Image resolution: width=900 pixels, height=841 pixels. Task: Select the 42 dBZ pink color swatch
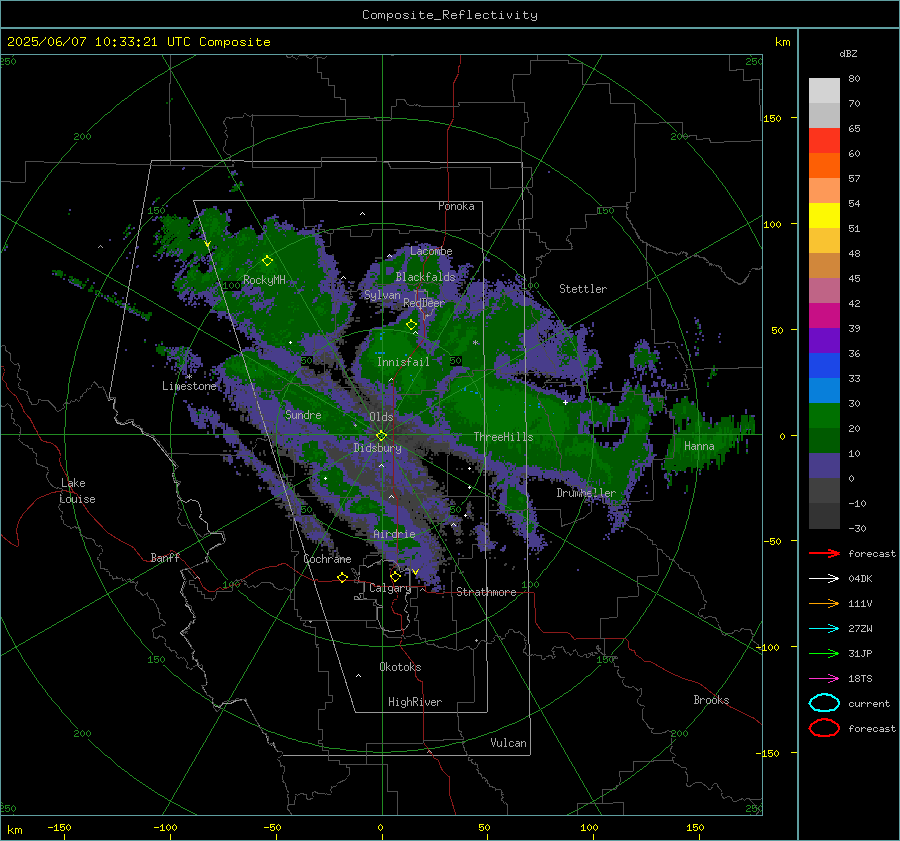pyautogui.click(x=824, y=290)
